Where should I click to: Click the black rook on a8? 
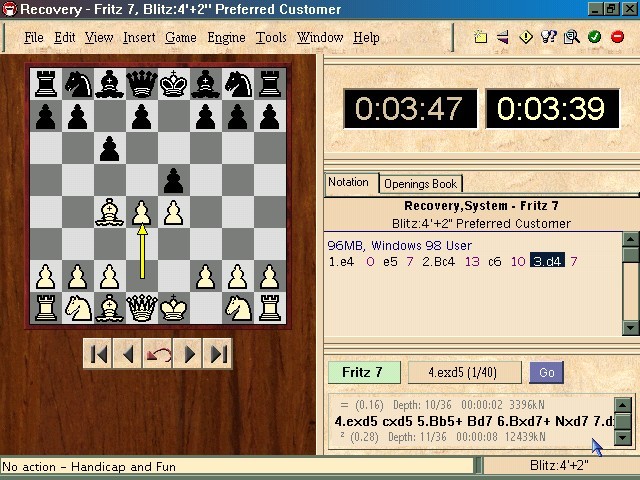tap(46, 84)
